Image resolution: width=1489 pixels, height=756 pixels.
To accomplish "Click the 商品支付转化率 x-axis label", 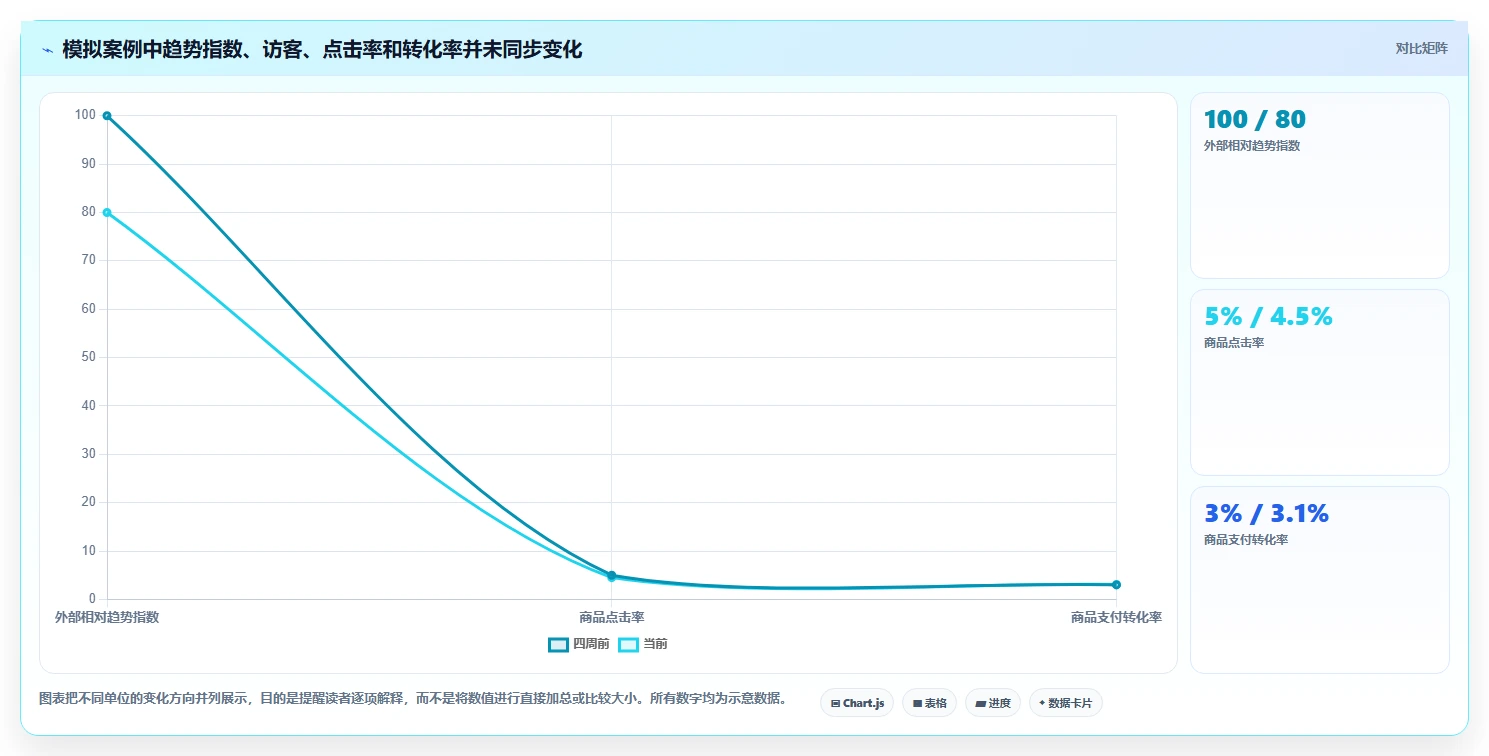I will point(1116,617).
